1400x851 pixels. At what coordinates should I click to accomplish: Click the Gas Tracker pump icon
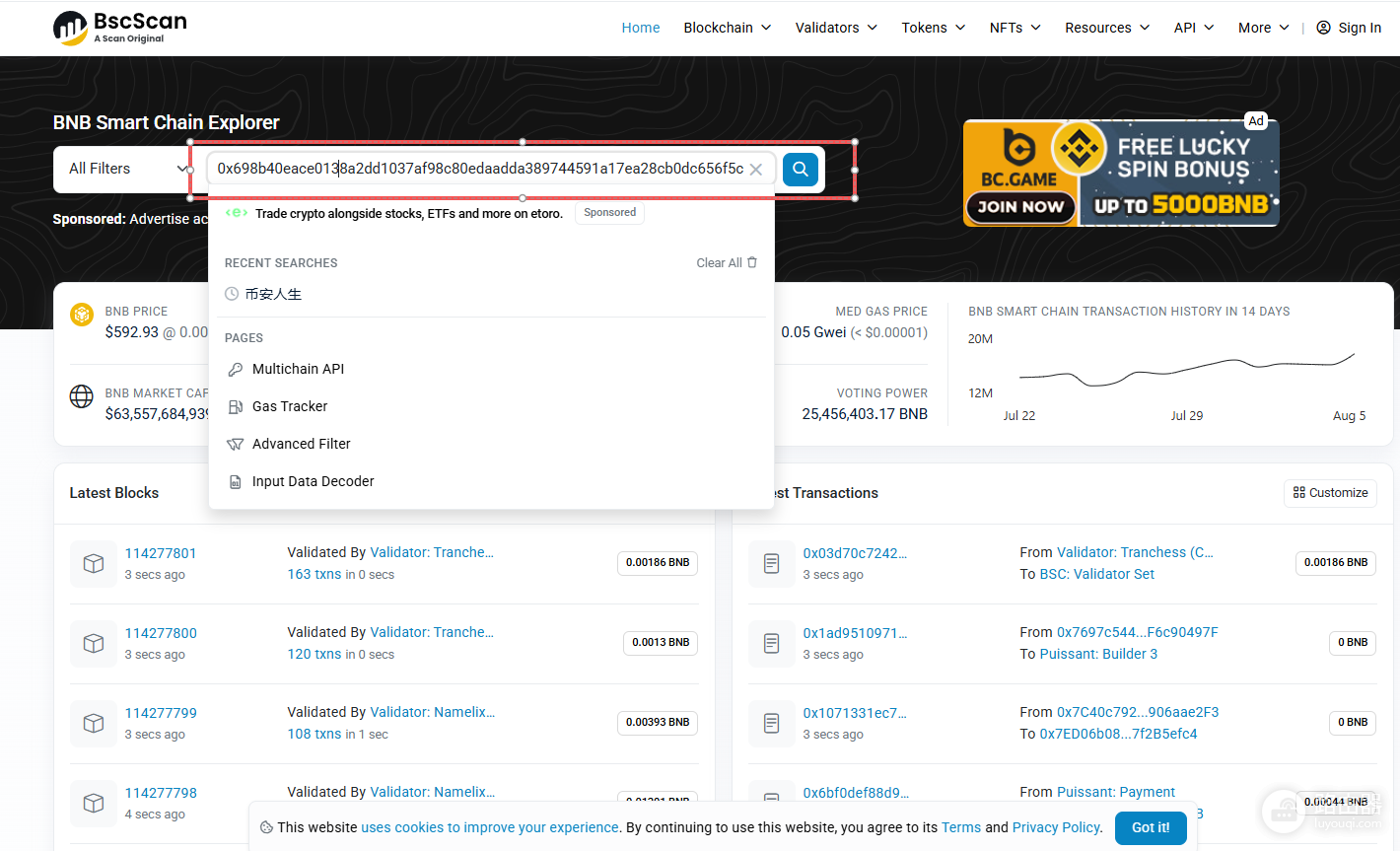click(235, 407)
